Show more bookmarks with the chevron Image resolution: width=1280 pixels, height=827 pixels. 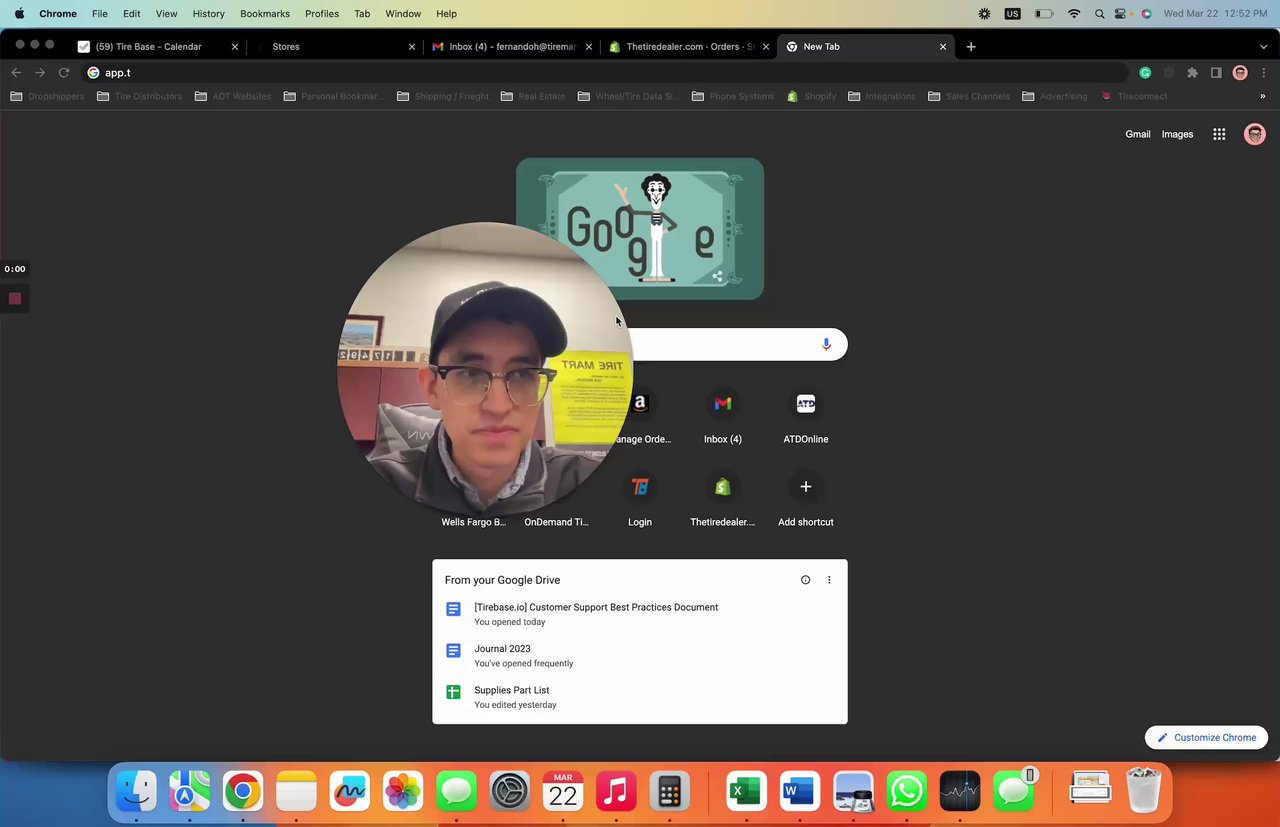point(1262,96)
